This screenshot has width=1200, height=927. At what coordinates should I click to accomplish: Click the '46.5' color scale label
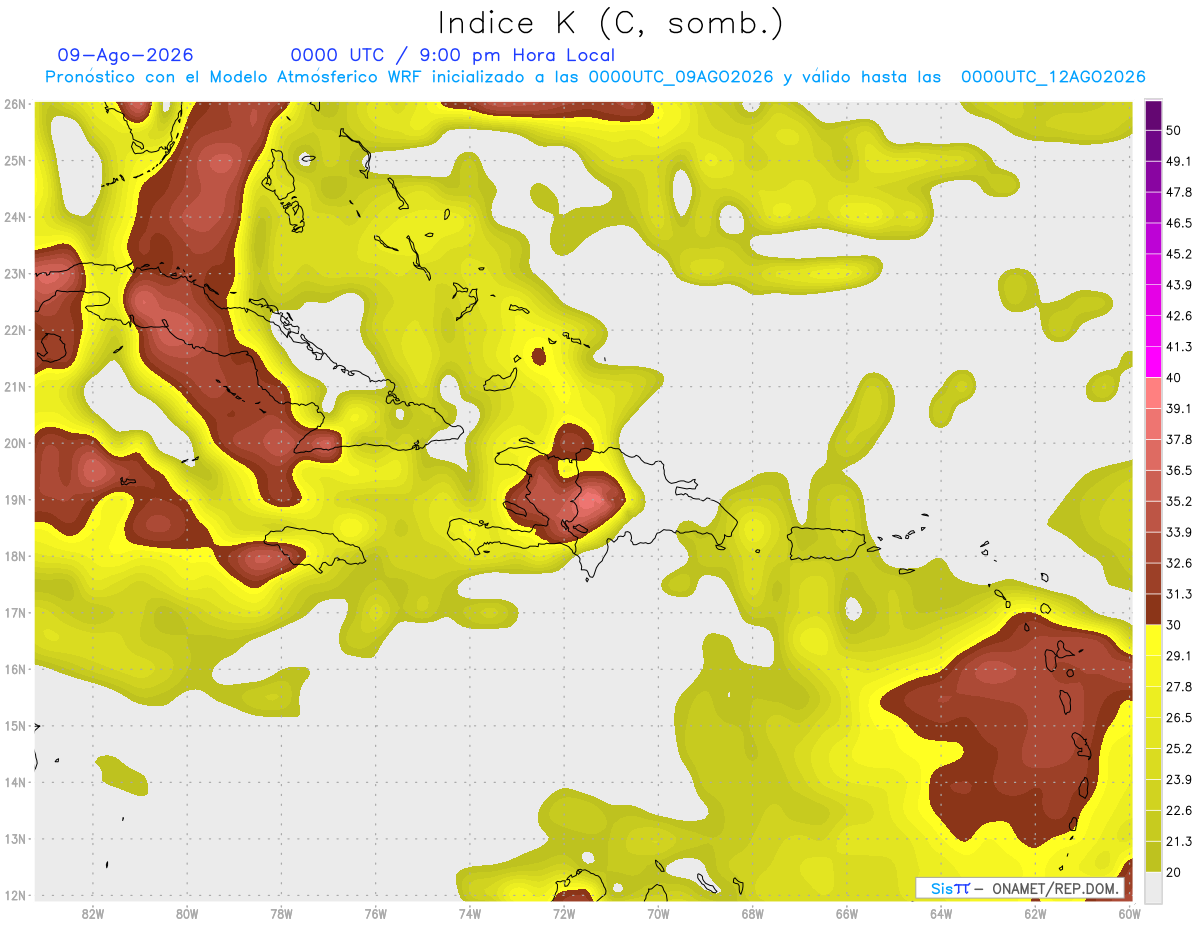click(1179, 223)
